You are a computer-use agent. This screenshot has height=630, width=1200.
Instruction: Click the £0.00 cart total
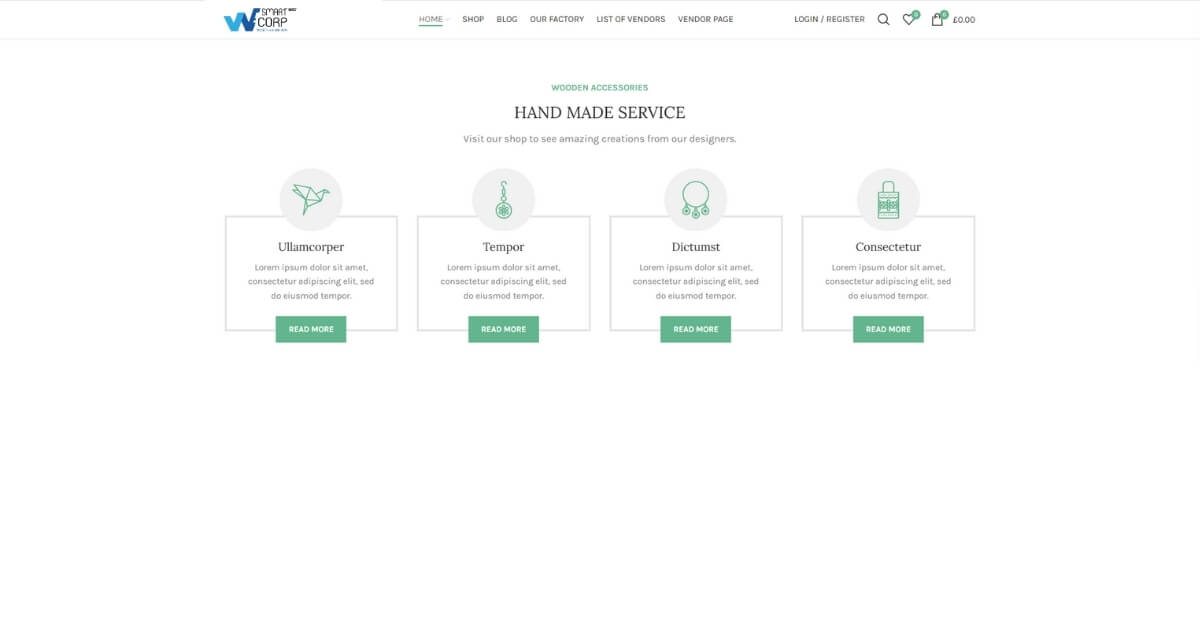[x=964, y=20]
